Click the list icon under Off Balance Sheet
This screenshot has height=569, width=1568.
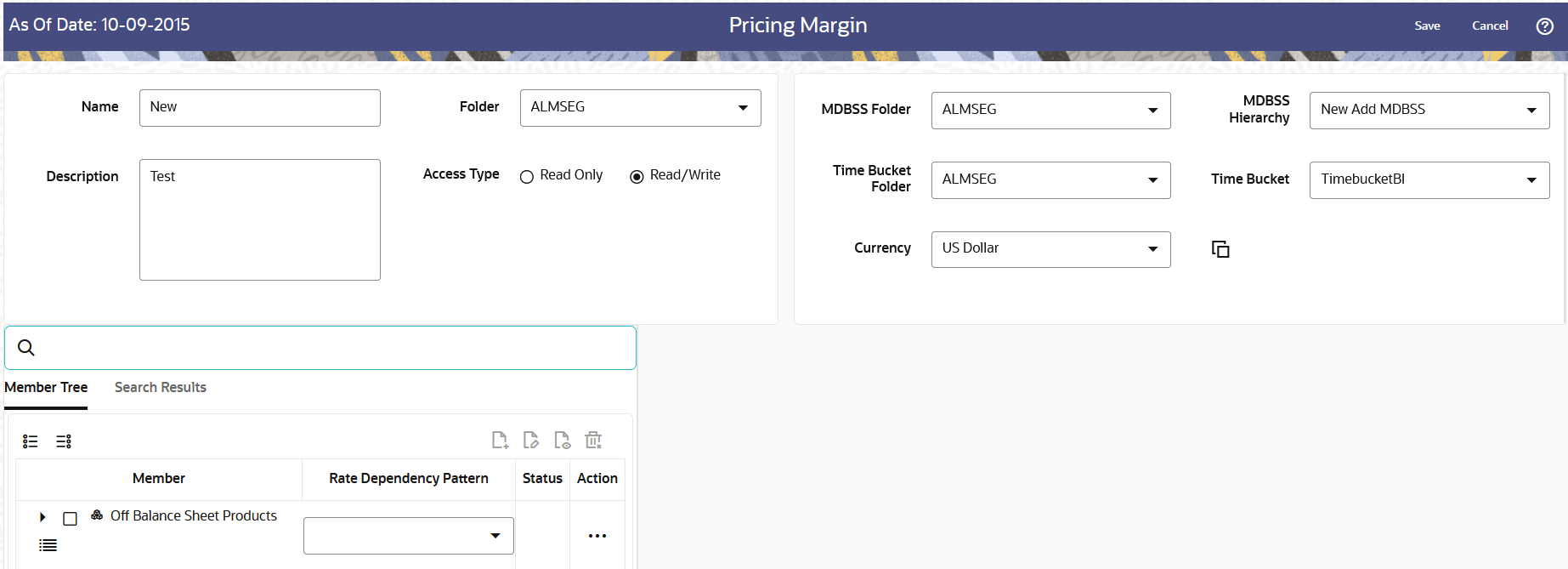click(x=48, y=545)
